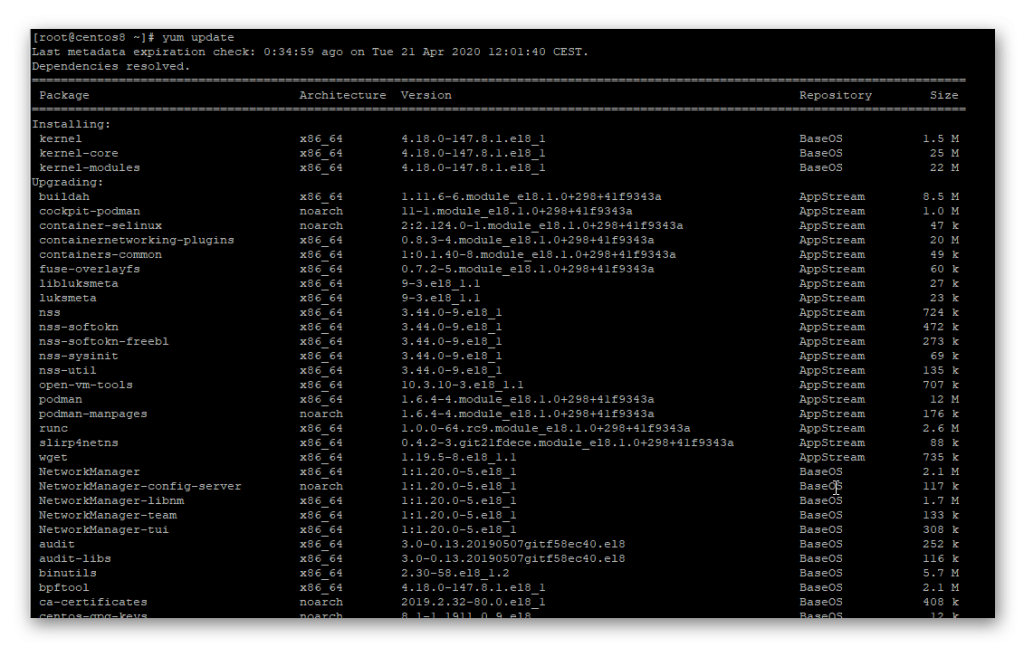Click the 'Repository' column header
Screen dimensions: 1024x647
pos(835,95)
